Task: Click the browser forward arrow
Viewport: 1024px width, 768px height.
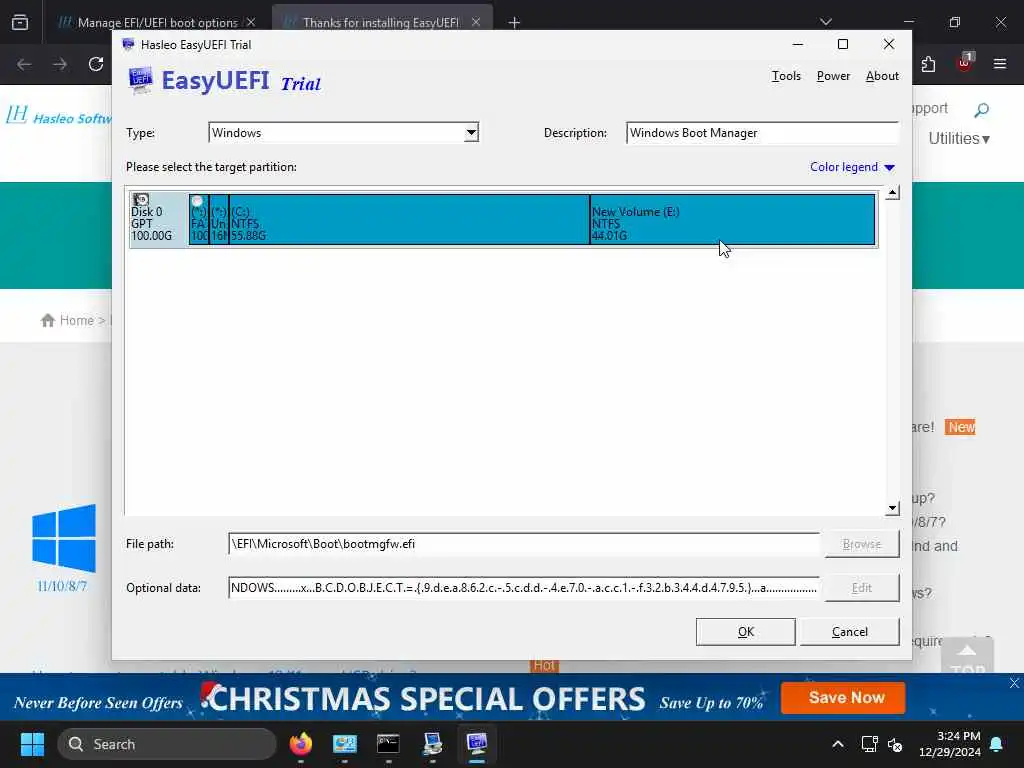Action: [x=60, y=64]
